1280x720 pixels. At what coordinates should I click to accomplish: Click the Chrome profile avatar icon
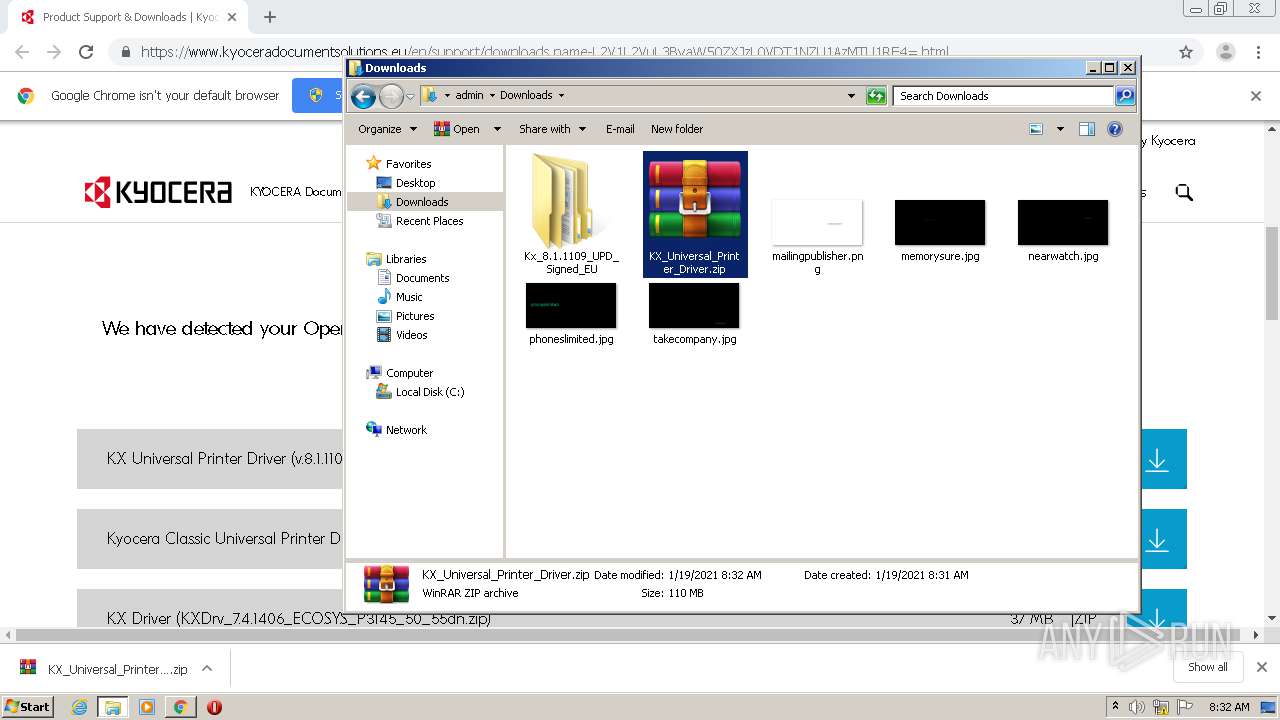pyautogui.click(x=1225, y=52)
